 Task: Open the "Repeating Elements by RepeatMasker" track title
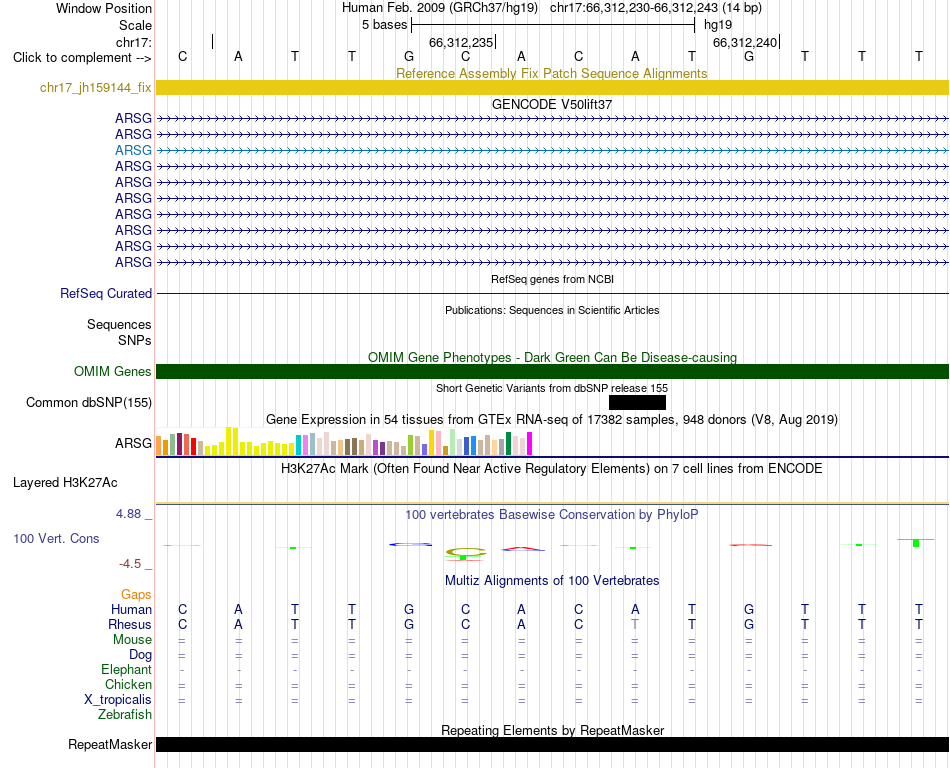pos(552,730)
